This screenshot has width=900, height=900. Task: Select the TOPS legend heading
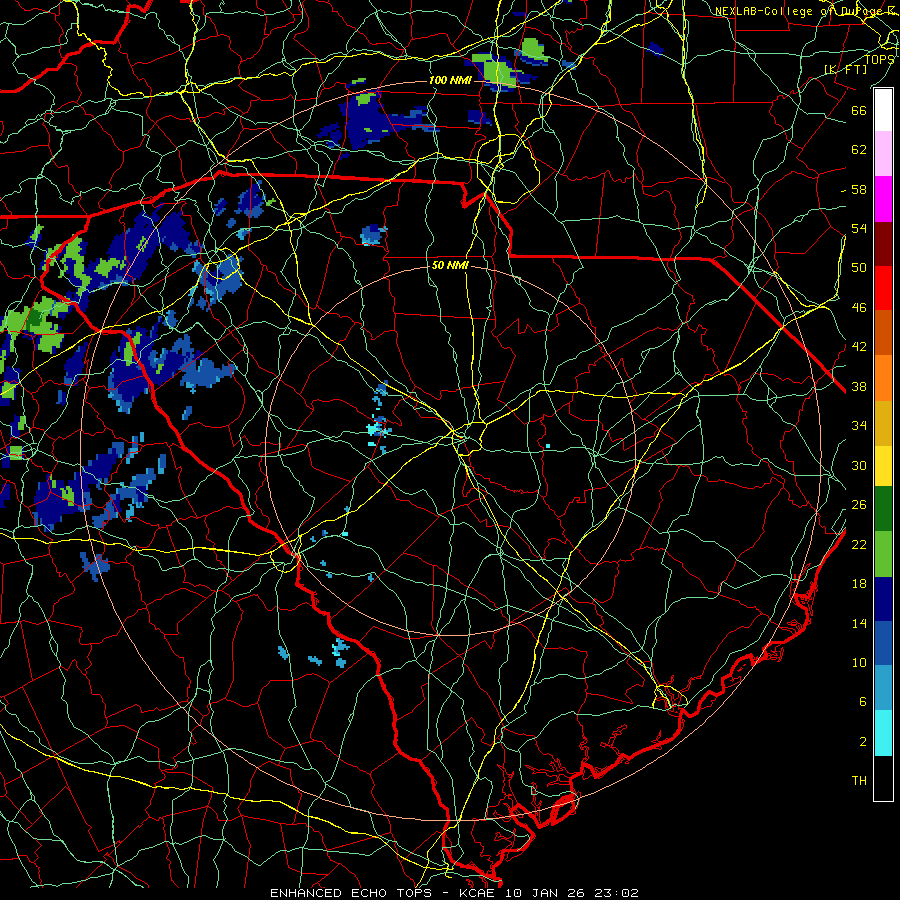pyautogui.click(x=878, y=59)
